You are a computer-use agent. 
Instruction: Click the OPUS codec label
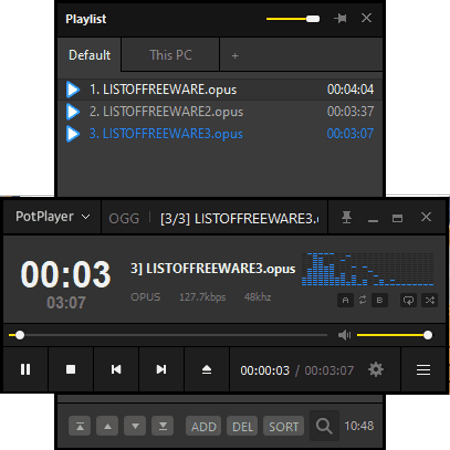[145, 297]
